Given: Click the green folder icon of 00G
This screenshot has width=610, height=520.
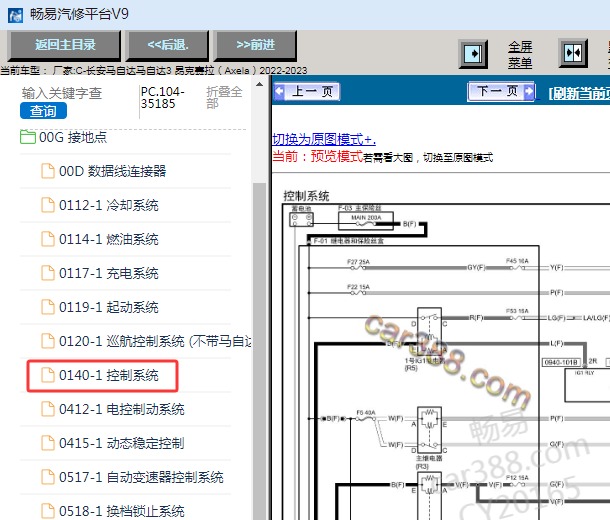Looking at the screenshot, I should [x=28, y=137].
